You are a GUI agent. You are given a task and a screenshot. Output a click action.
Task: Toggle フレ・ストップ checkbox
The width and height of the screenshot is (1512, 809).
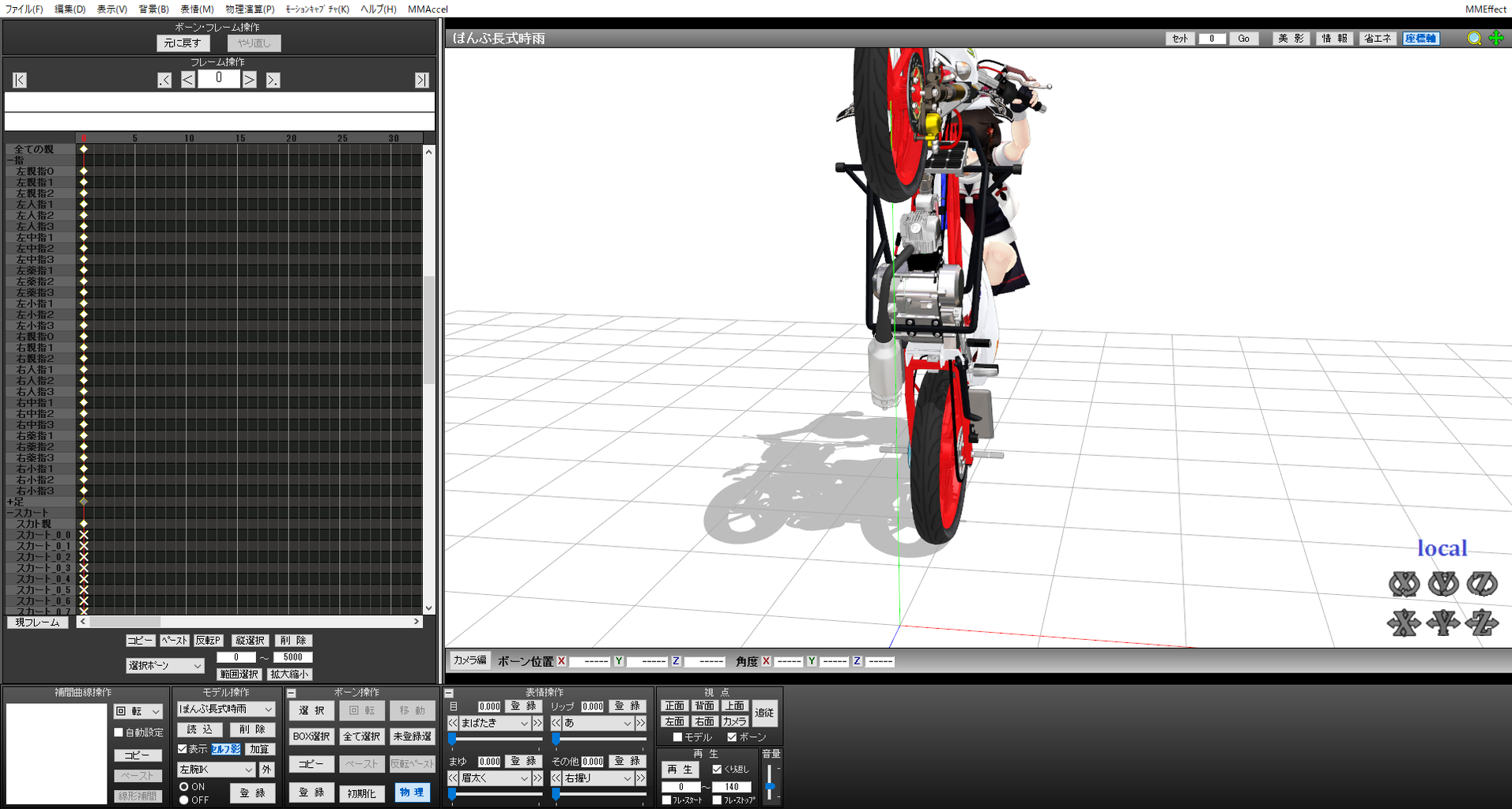(x=717, y=800)
